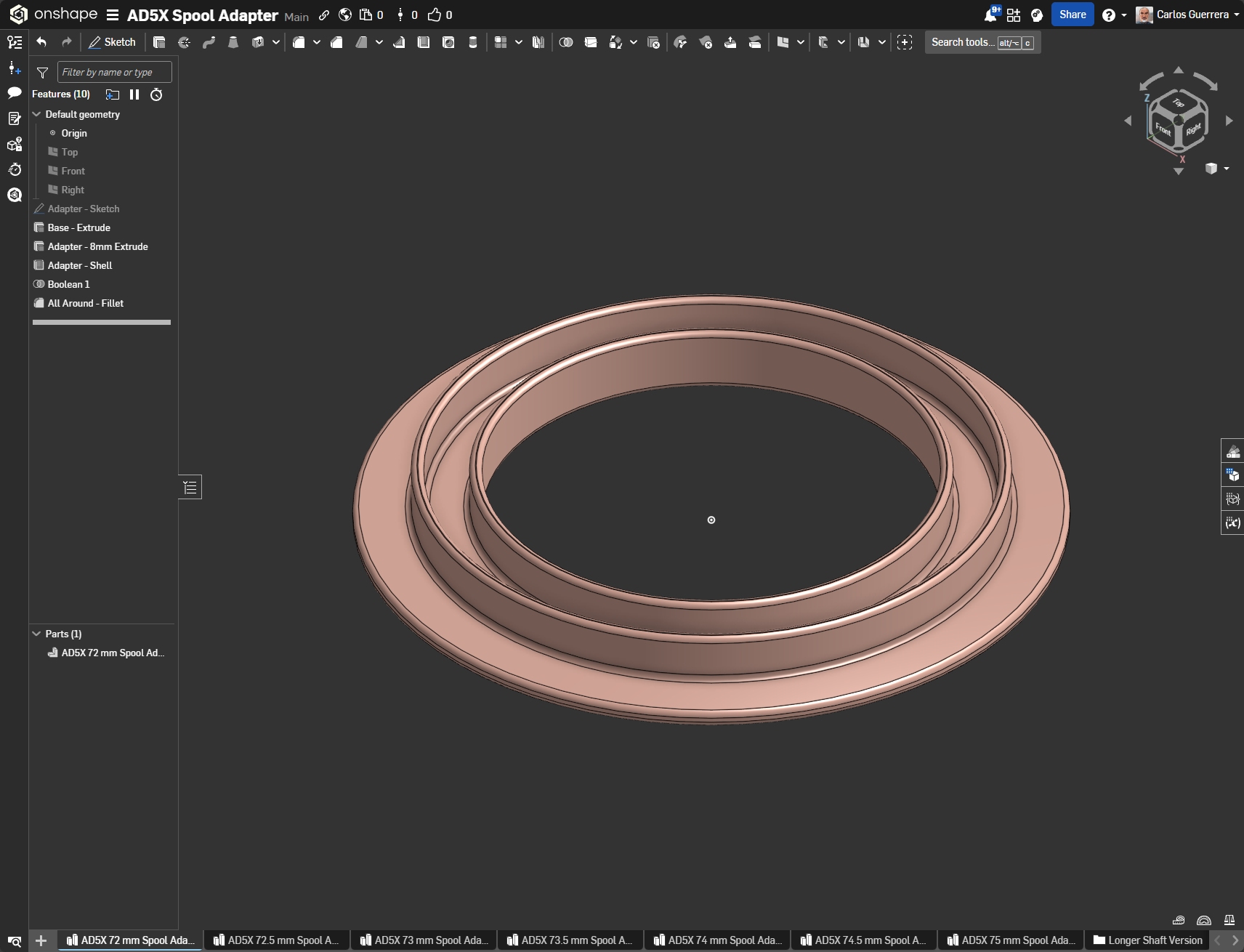Open view cube display options dropdown

coord(1227,169)
